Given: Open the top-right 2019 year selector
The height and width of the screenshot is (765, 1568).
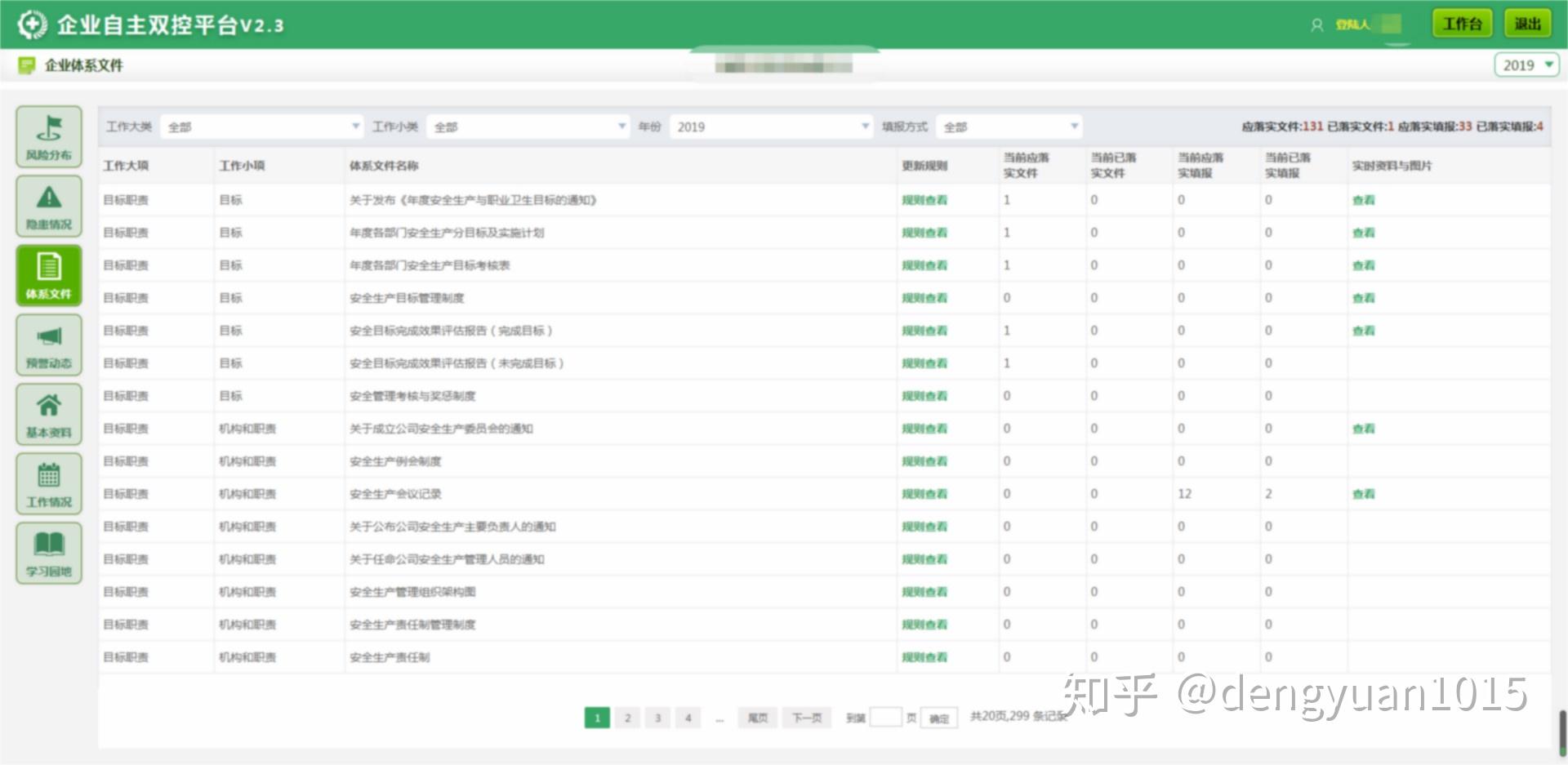Looking at the screenshot, I should click(x=1526, y=65).
